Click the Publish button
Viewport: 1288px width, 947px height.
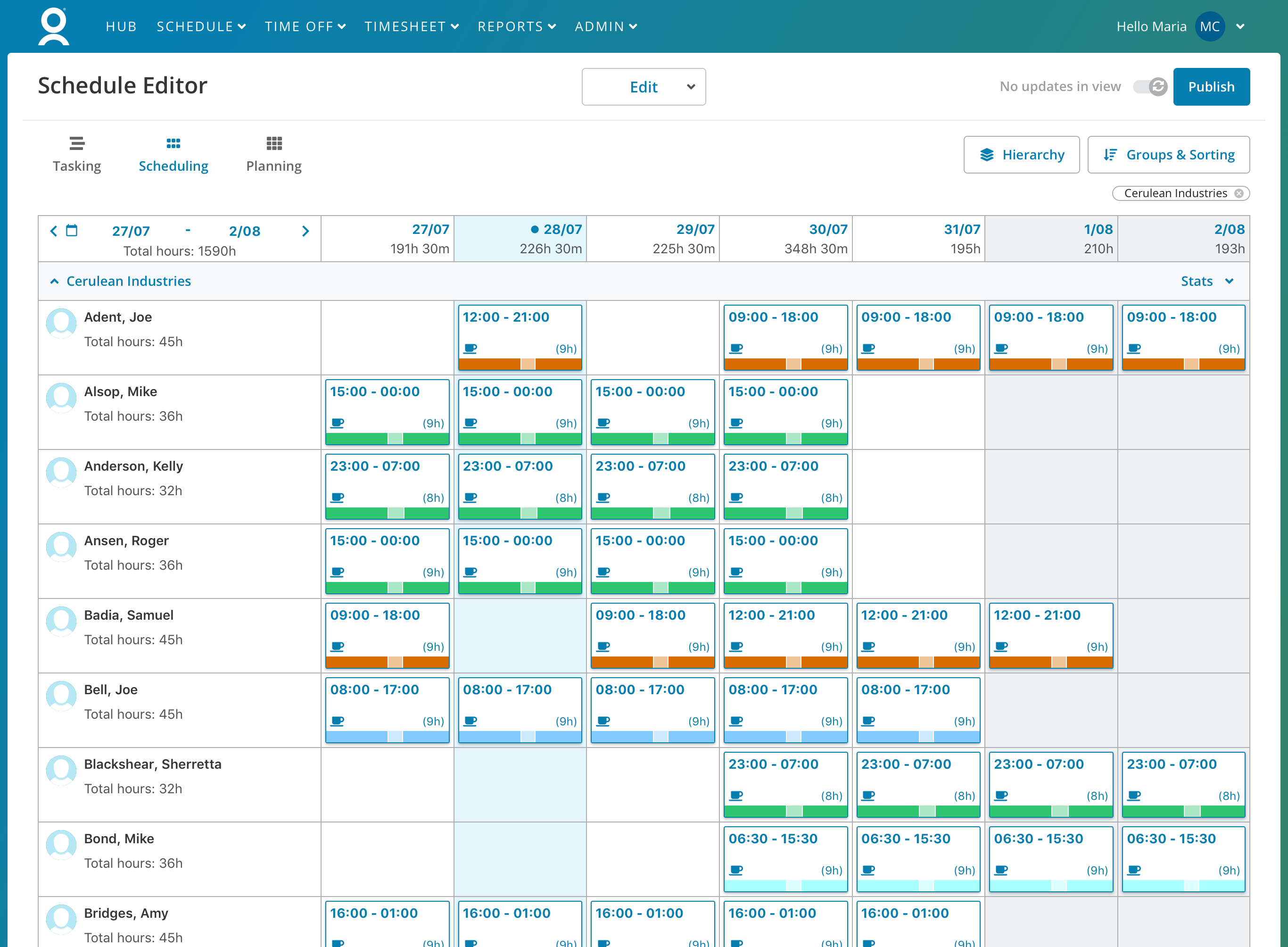tap(1211, 87)
